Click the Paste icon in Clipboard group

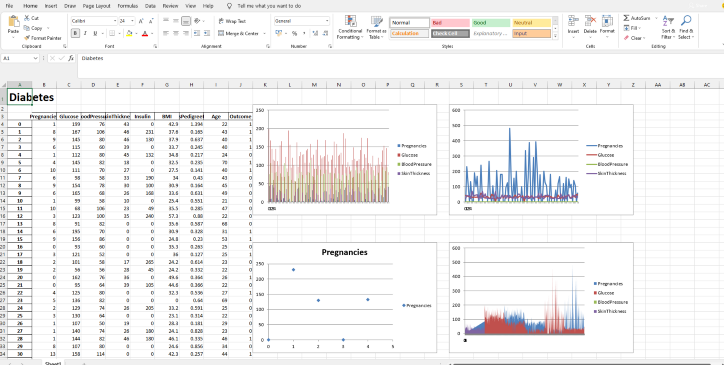(13, 21)
